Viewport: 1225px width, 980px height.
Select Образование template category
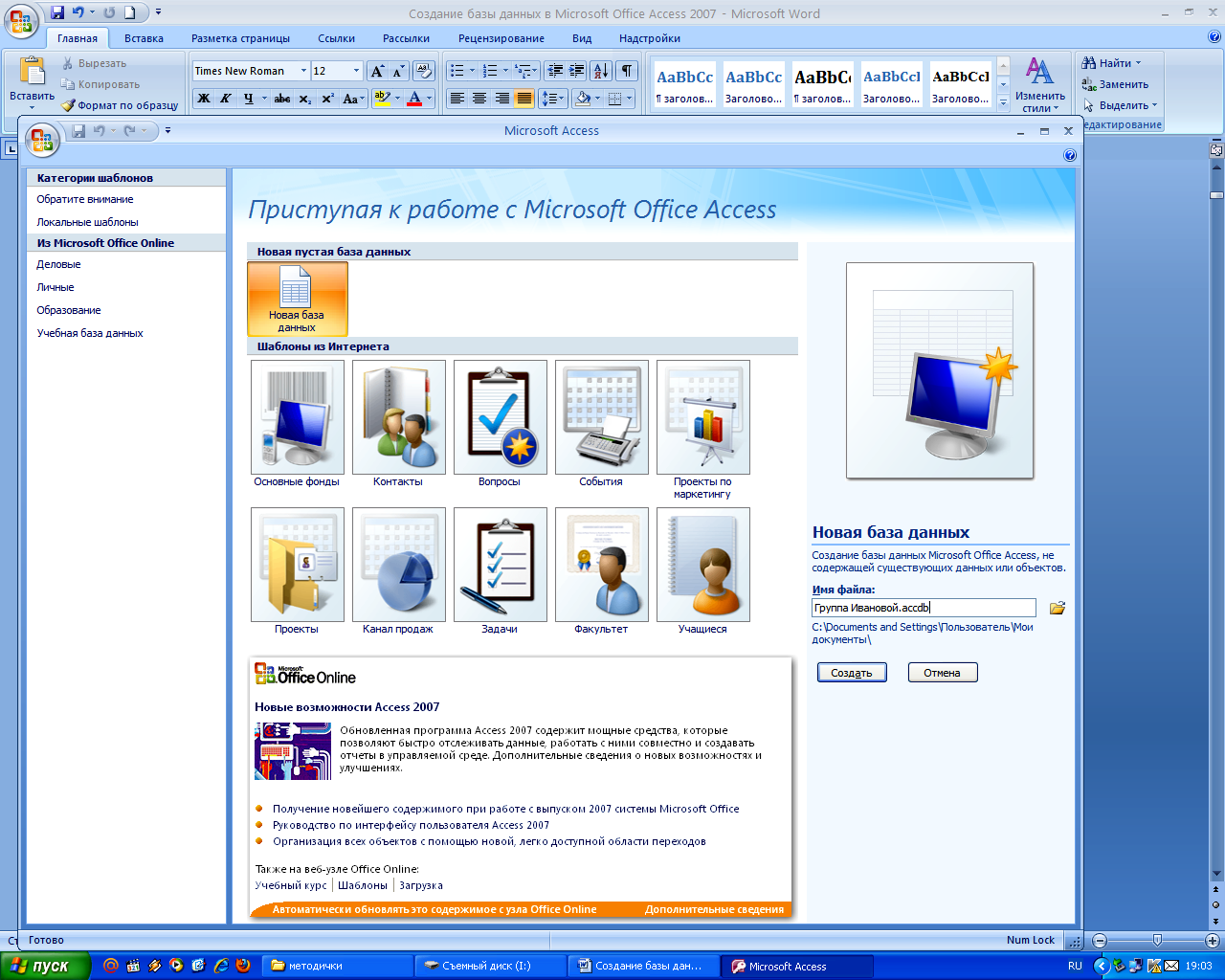69,310
